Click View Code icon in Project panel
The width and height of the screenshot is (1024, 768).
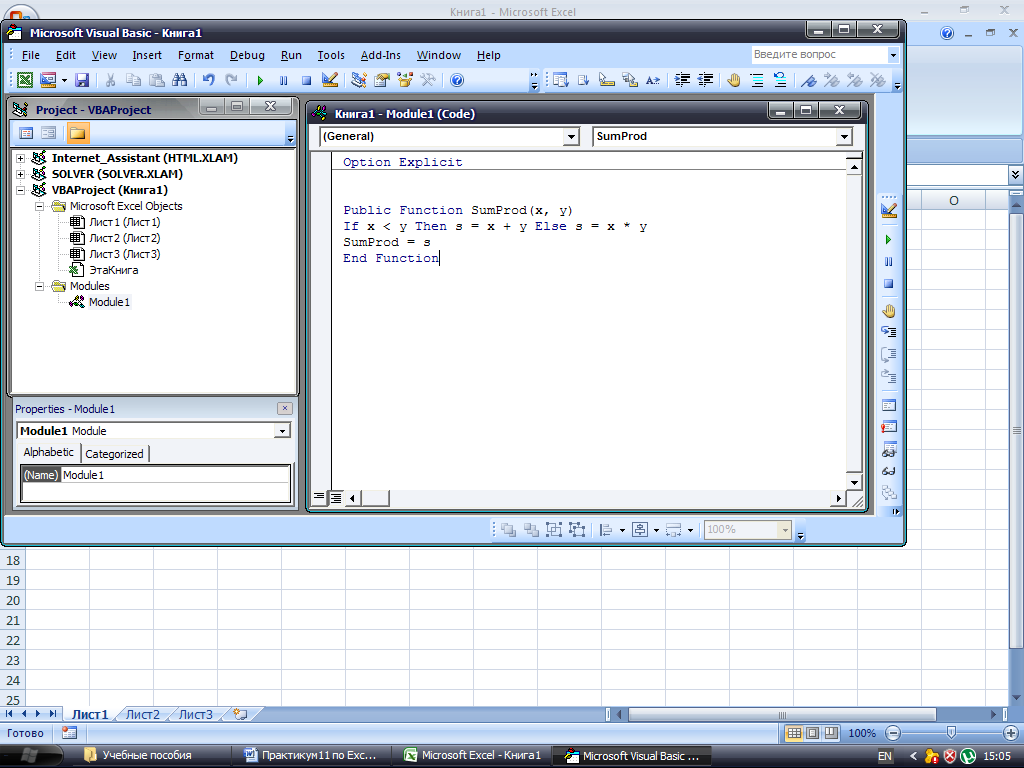(x=26, y=133)
